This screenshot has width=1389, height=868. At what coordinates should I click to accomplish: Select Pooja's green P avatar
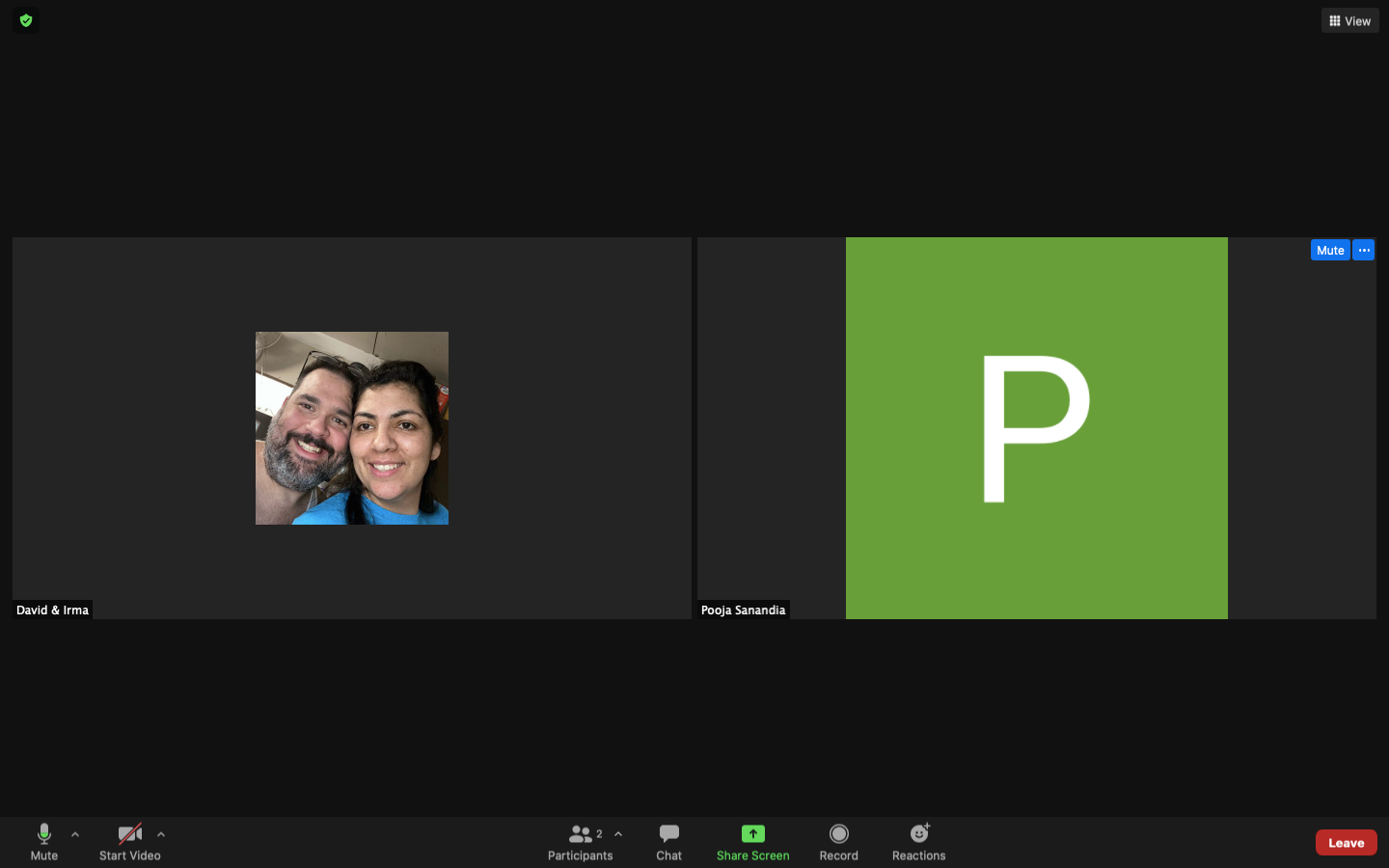1036,428
